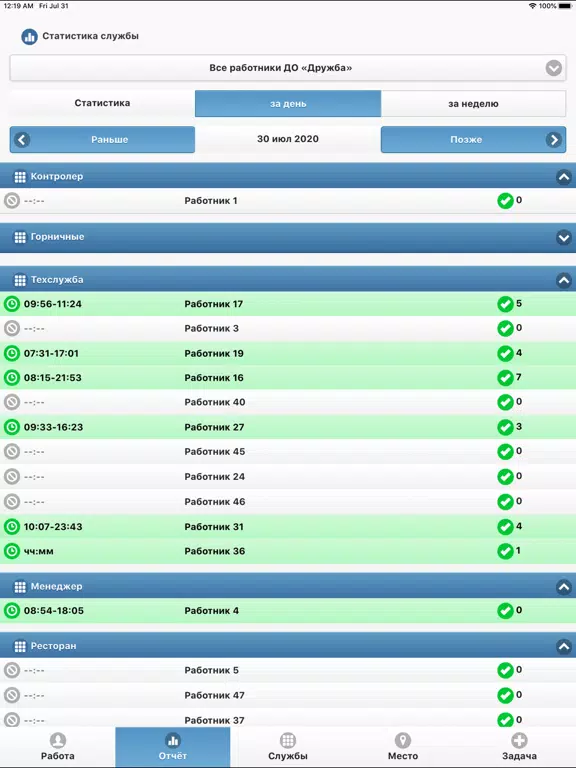Collapse the 'Ресторан' section chevron
The image size is (576, 768).
(564, 647)
